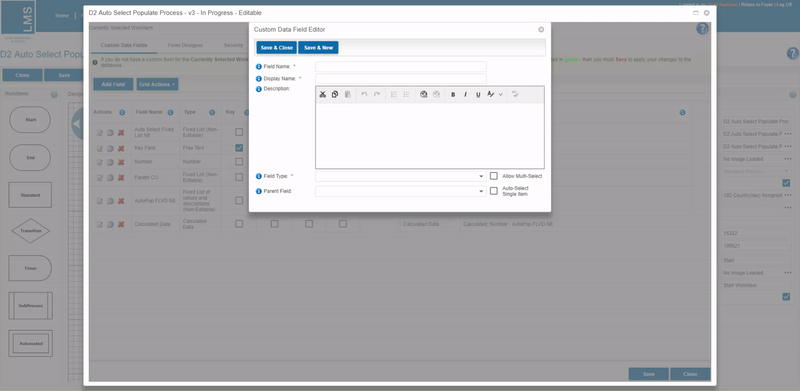Viewport: 800px width, 391px height.
Task: Click the Save & Close button
Action: [277, 47]
